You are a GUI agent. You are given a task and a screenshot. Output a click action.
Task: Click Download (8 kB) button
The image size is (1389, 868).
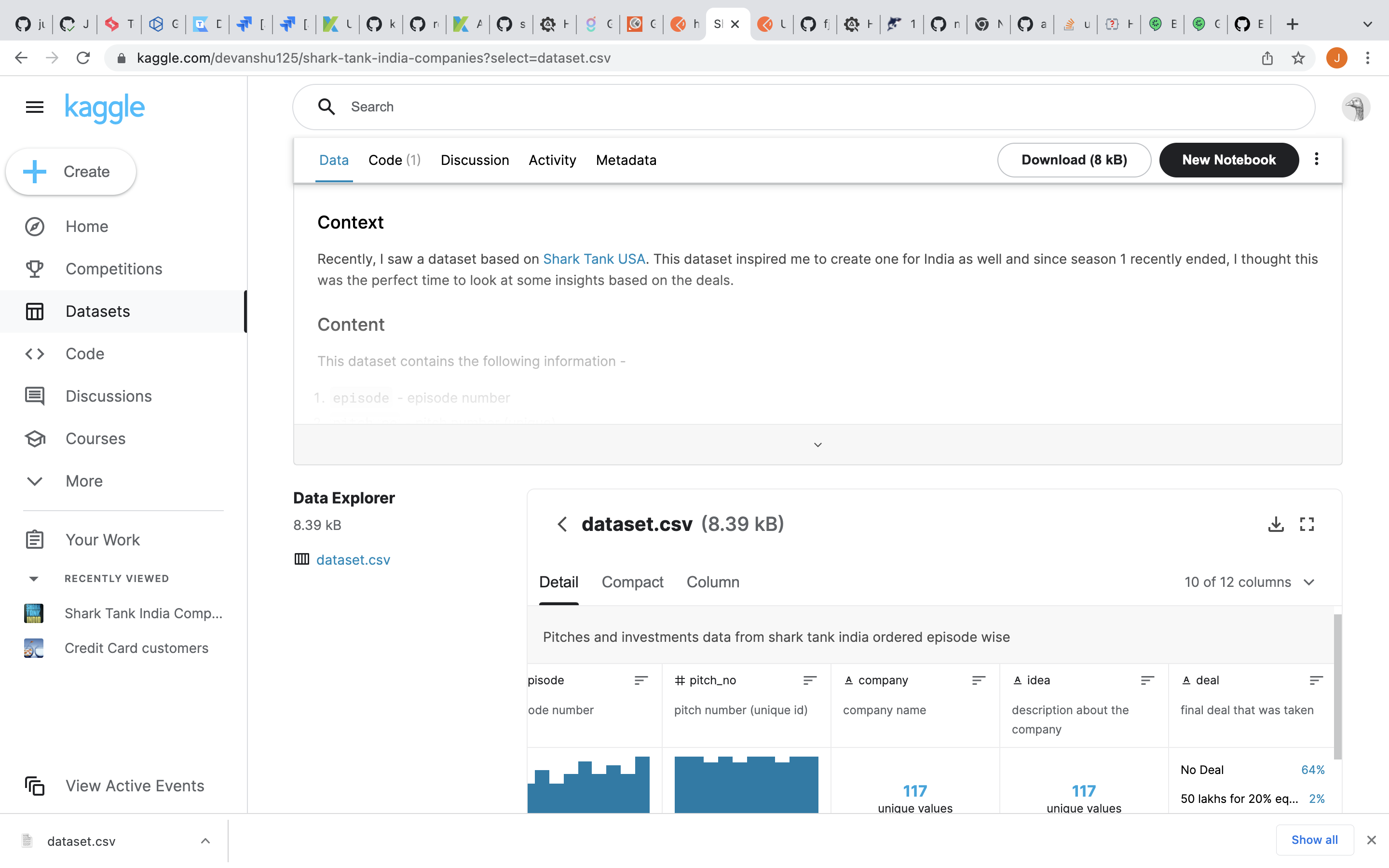click(x=1074, y=160)
